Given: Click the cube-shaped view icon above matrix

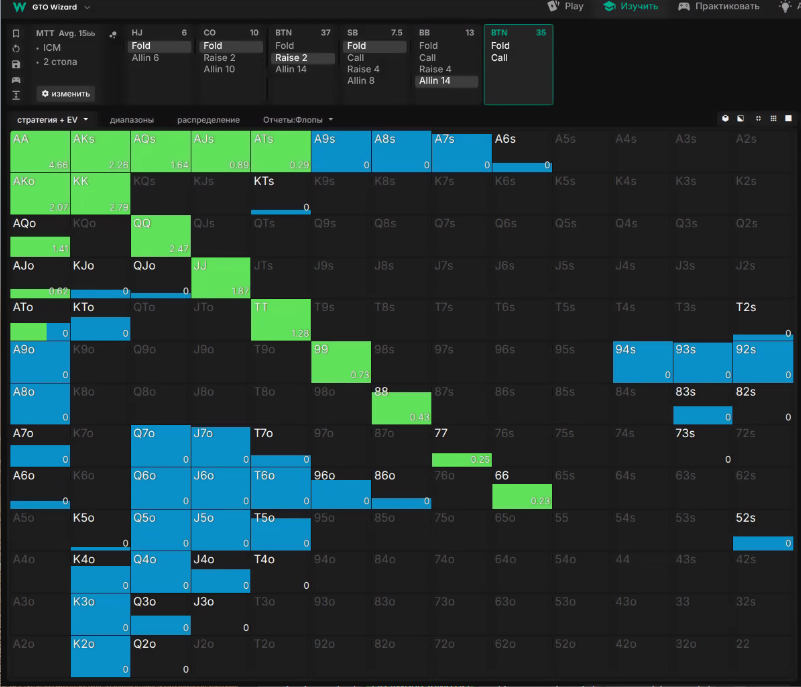Looking at the screenshot, I should coord(724,118).
